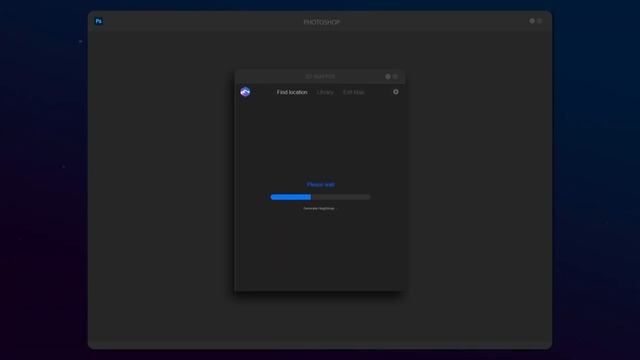The height and width of the screenshot is (360, 640).
Task: Switch to the Find location tab
Action: pos(292,92)
